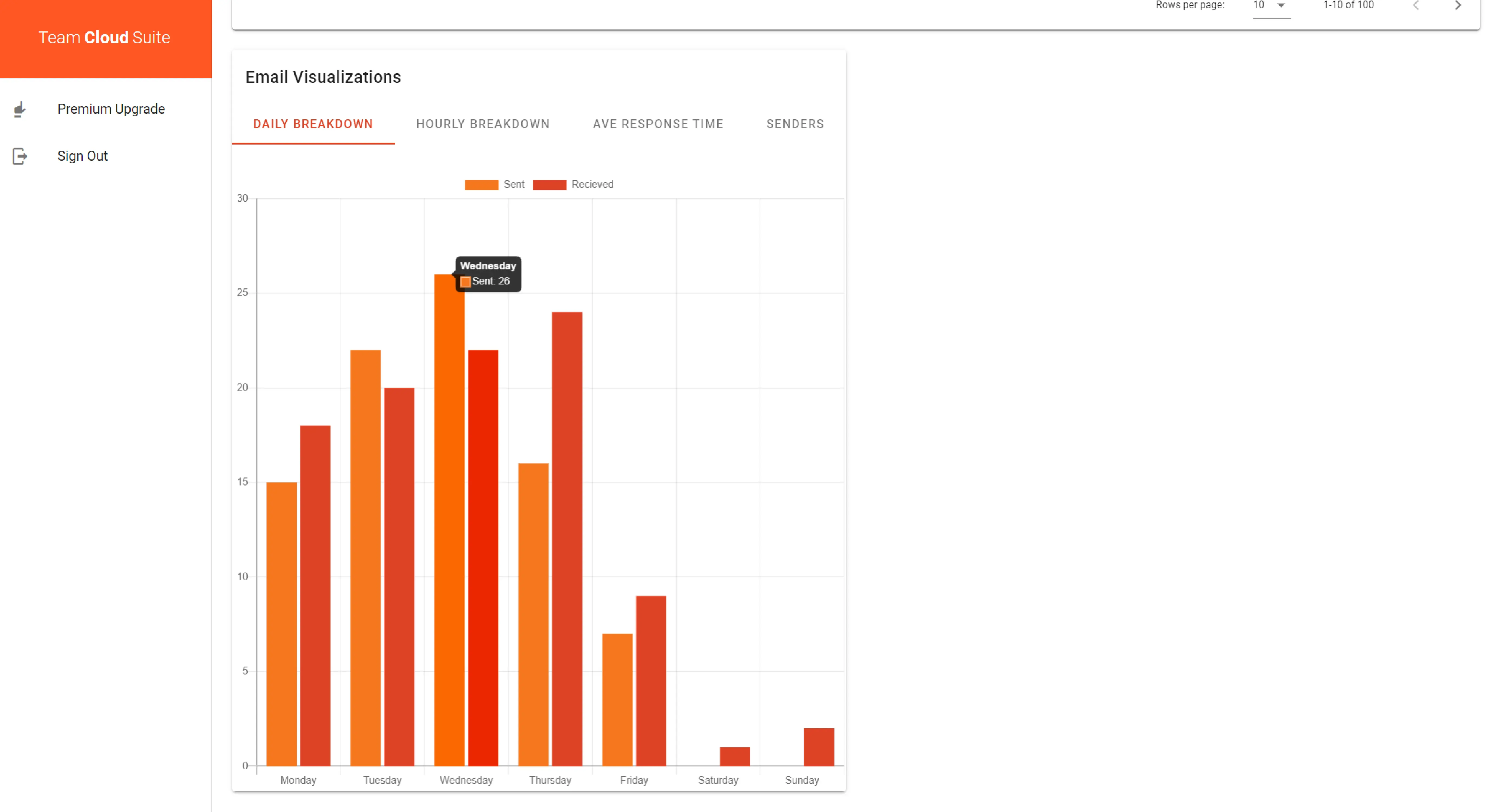Click Wednesday's red Received bar
Screen dimensions: 1499x812
click(x=483, y=558)
